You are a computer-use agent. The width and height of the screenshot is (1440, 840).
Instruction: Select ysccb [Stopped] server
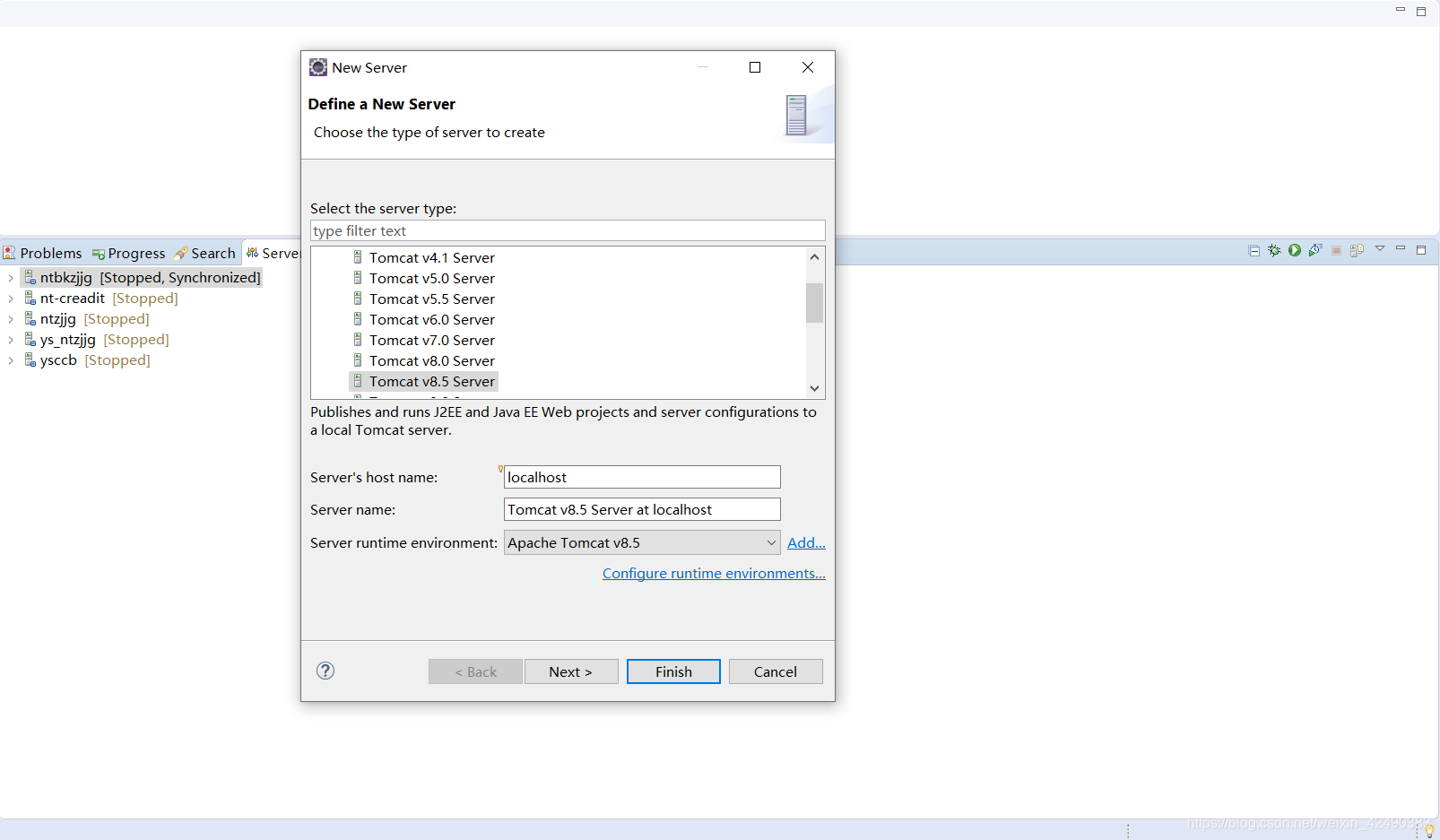point(94,360)
